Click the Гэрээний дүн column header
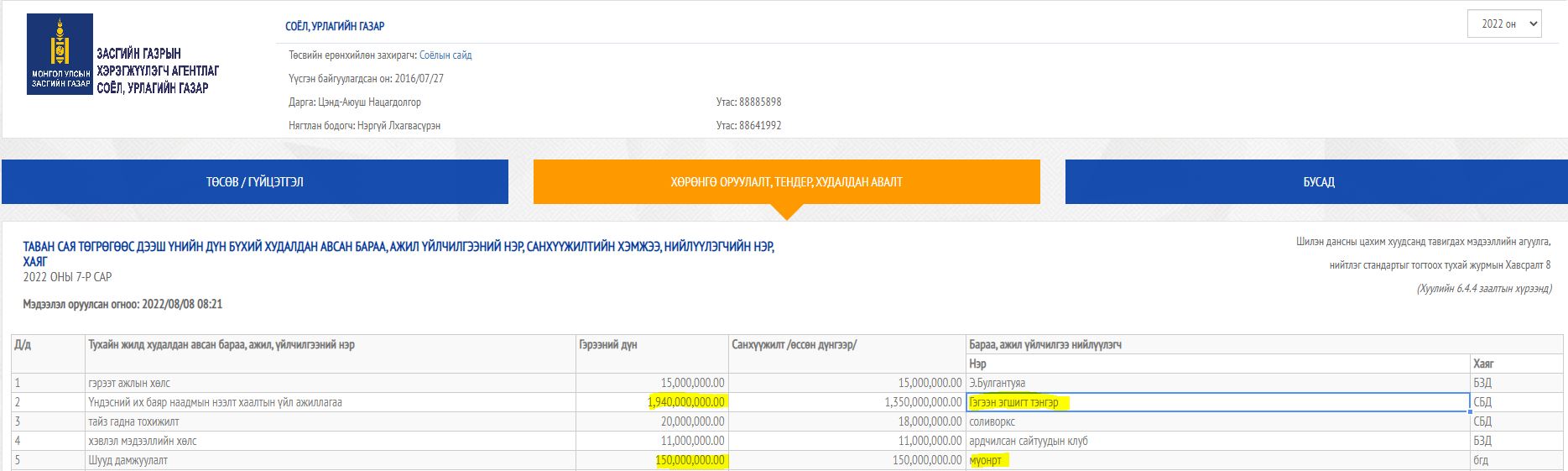 coord(607,345)
